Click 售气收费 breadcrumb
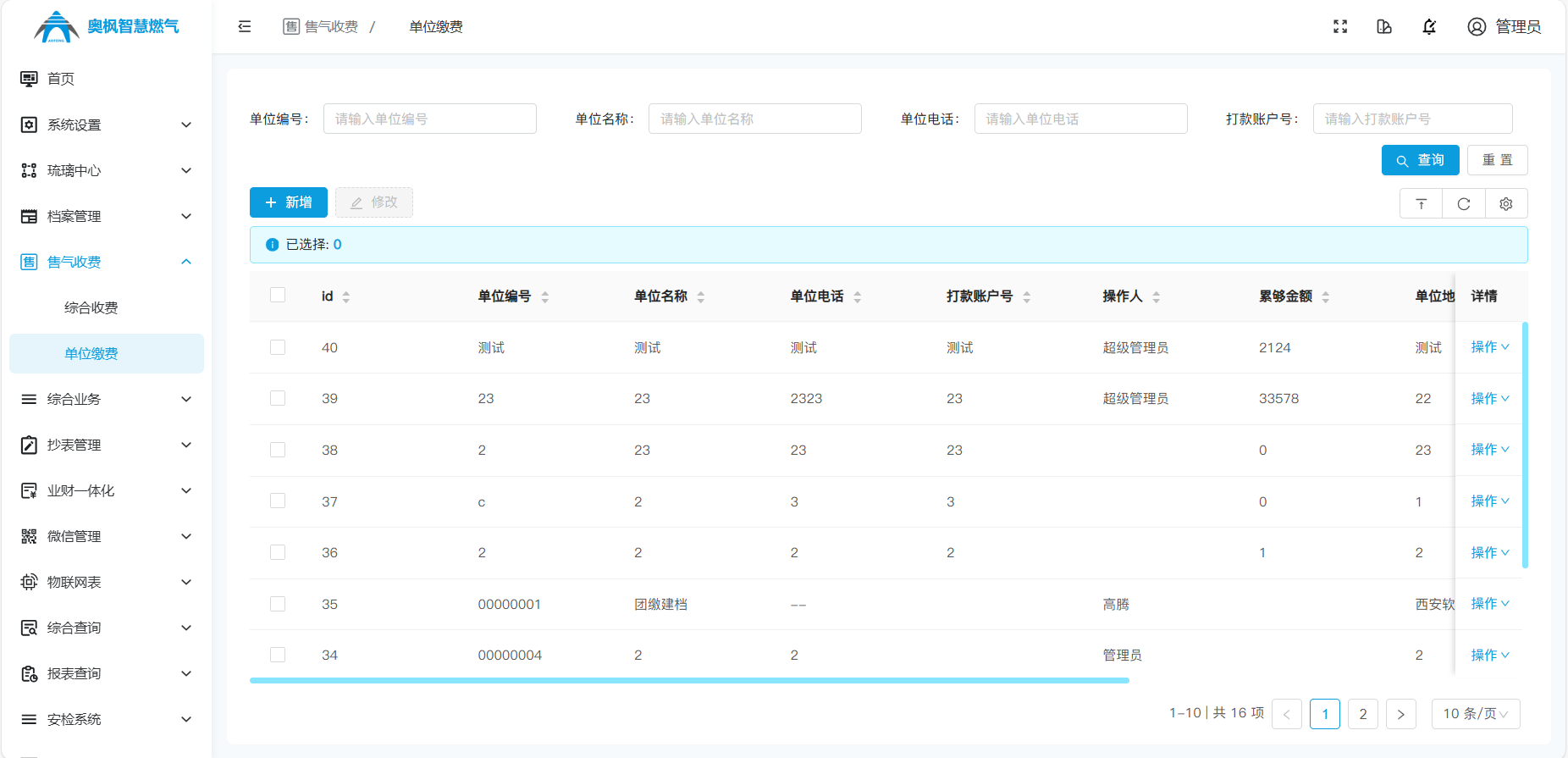This screenshot has width=1568, height=758. click(321, 26)
